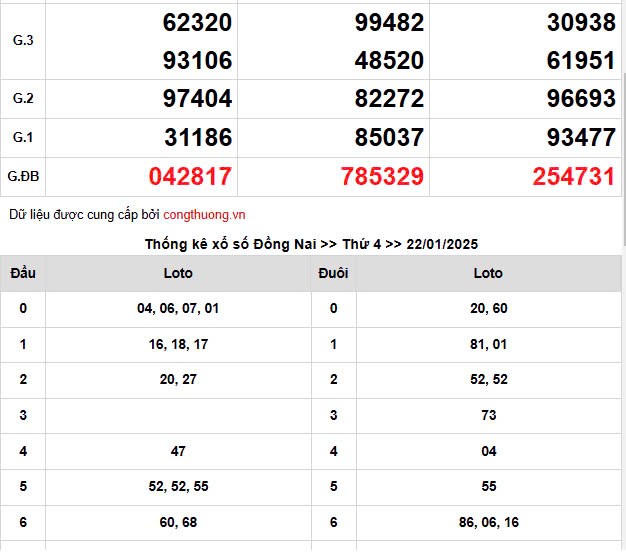Click first prize number 85037
This screenshot has width=626, height=557.
click(x=389, y=138)
